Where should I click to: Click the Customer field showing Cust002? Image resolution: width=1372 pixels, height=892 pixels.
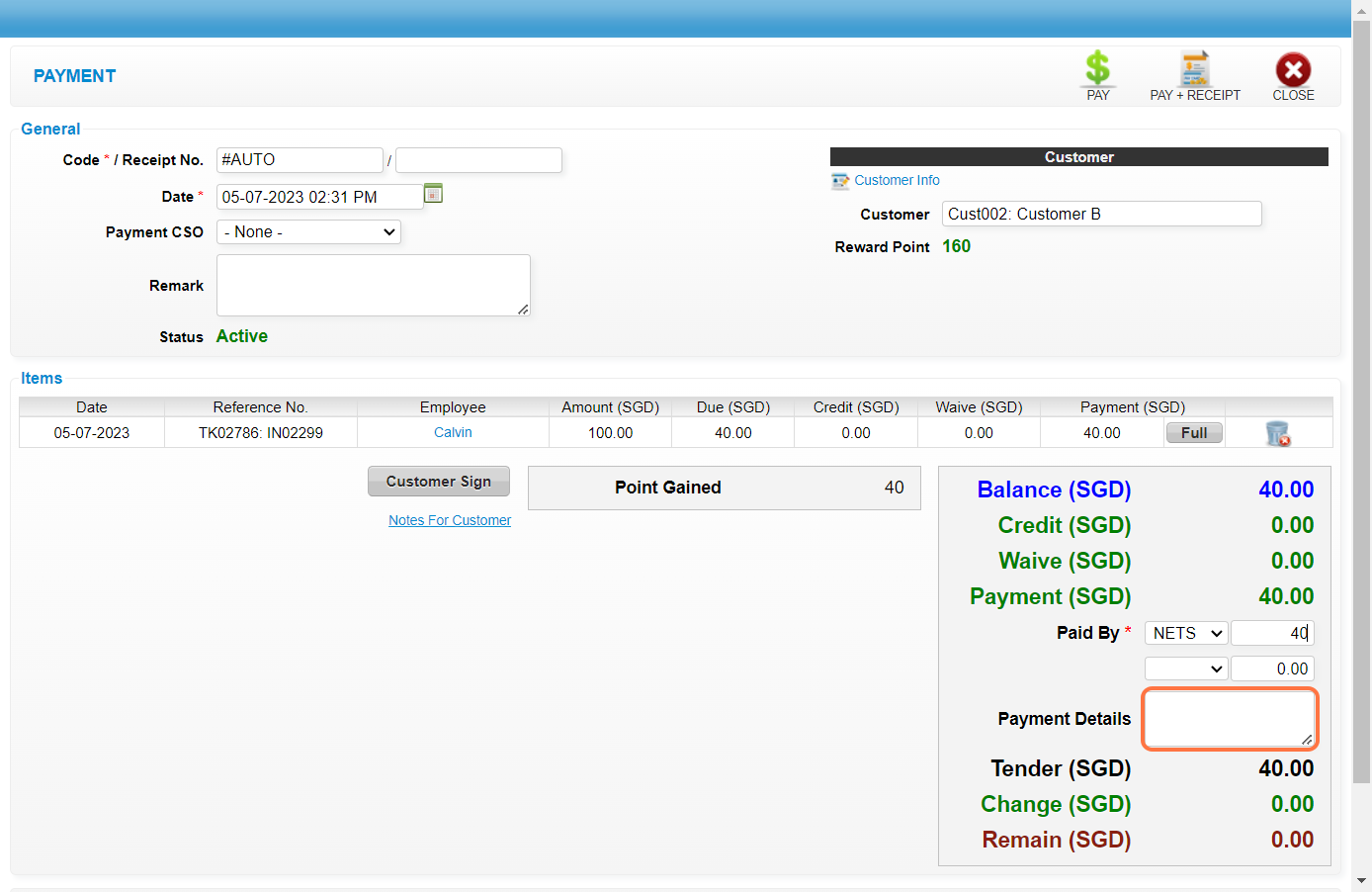[x=1102, y=214]
